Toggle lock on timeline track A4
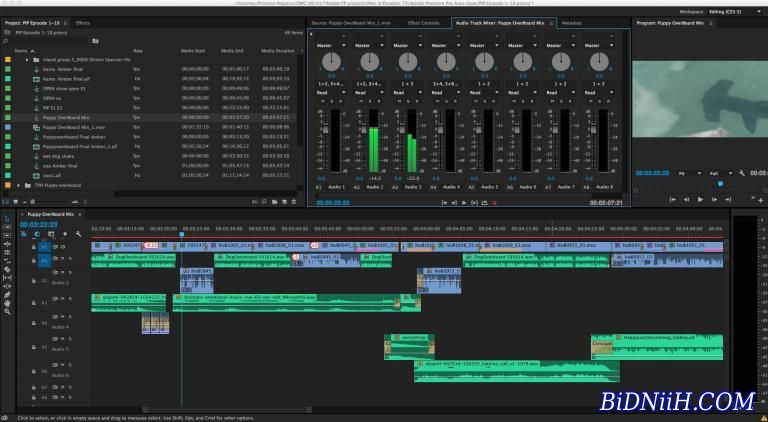The image size is (768, 422). point(34,323)
